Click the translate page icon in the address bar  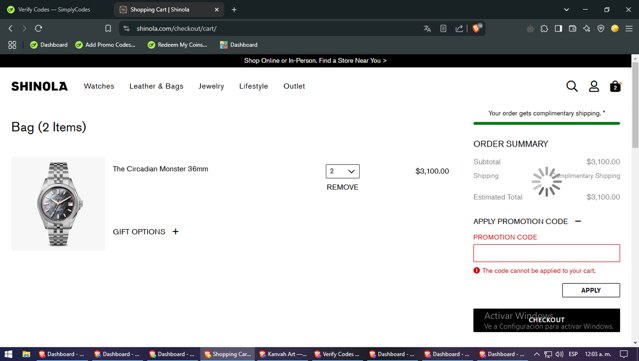[427, 29]
